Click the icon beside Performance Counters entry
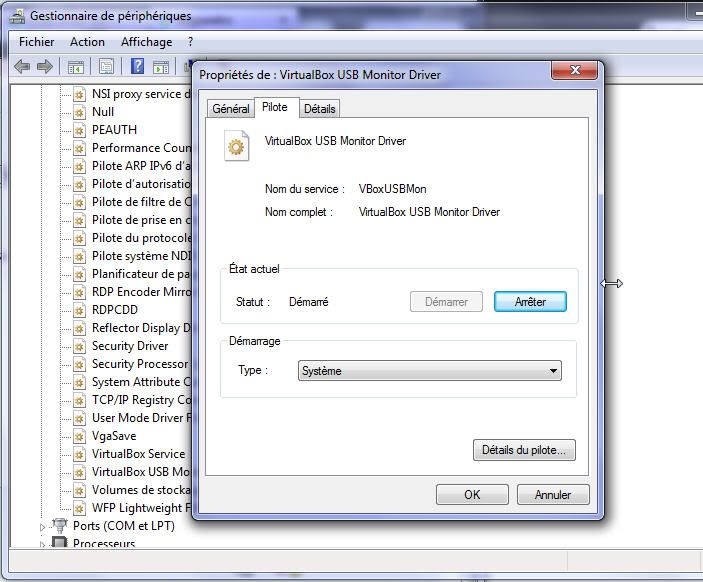 coord(79,148)
